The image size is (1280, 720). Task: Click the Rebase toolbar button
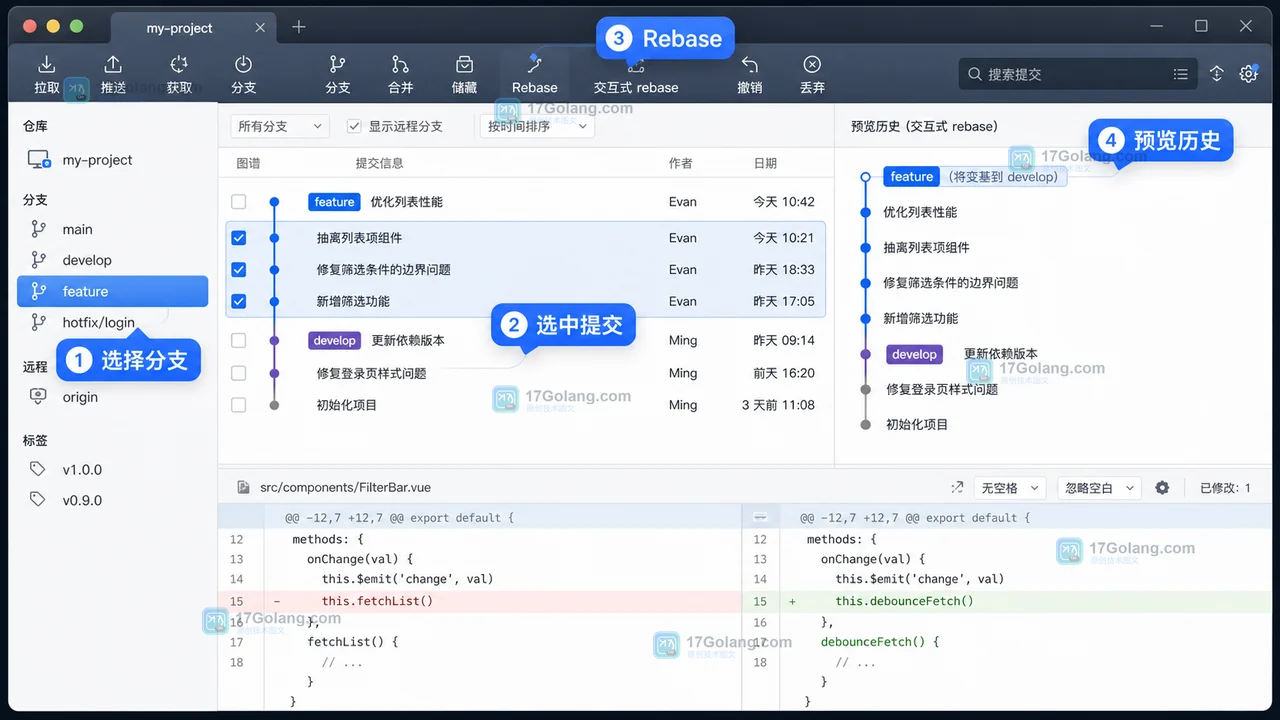(x=535, y=75)
